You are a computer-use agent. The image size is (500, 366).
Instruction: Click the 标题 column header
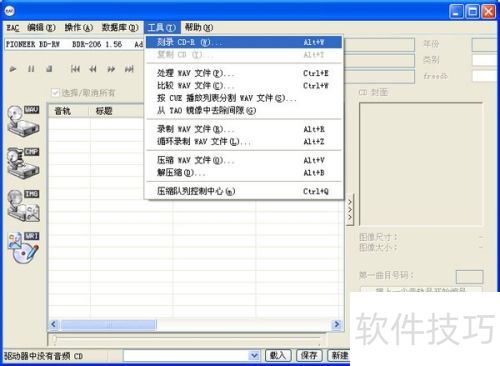tap(117, 111)
